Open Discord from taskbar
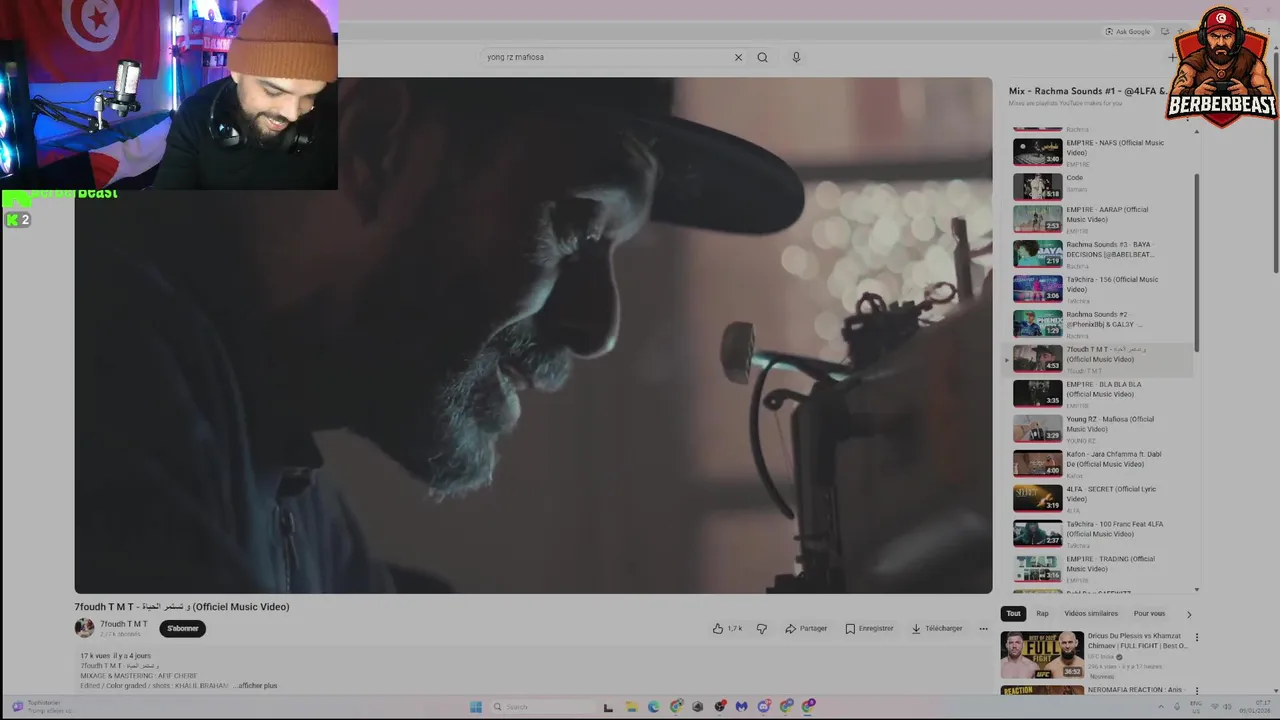This screenshot has height=720, width=1280. coord(764,707)
